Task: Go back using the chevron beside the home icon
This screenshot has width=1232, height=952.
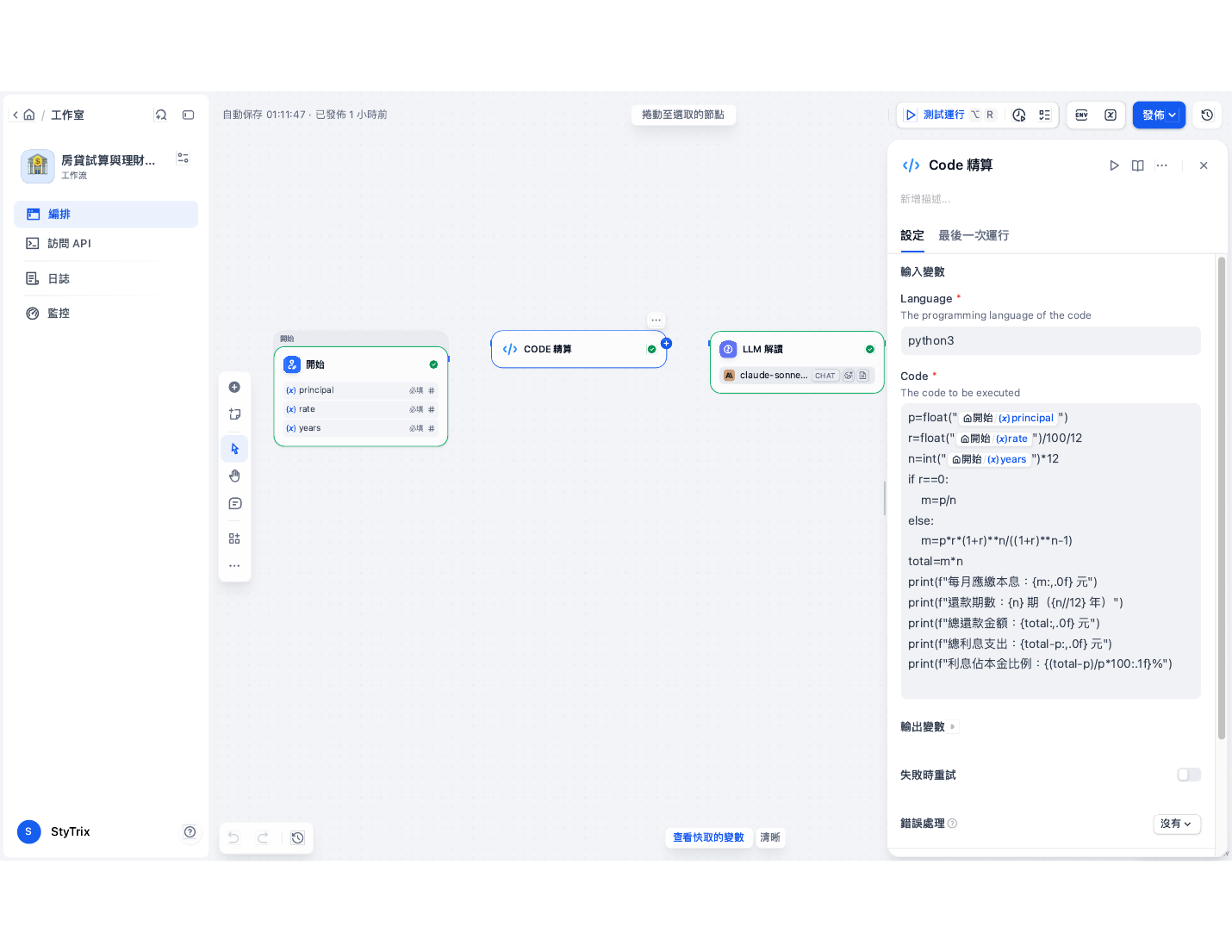Action: 16,115
